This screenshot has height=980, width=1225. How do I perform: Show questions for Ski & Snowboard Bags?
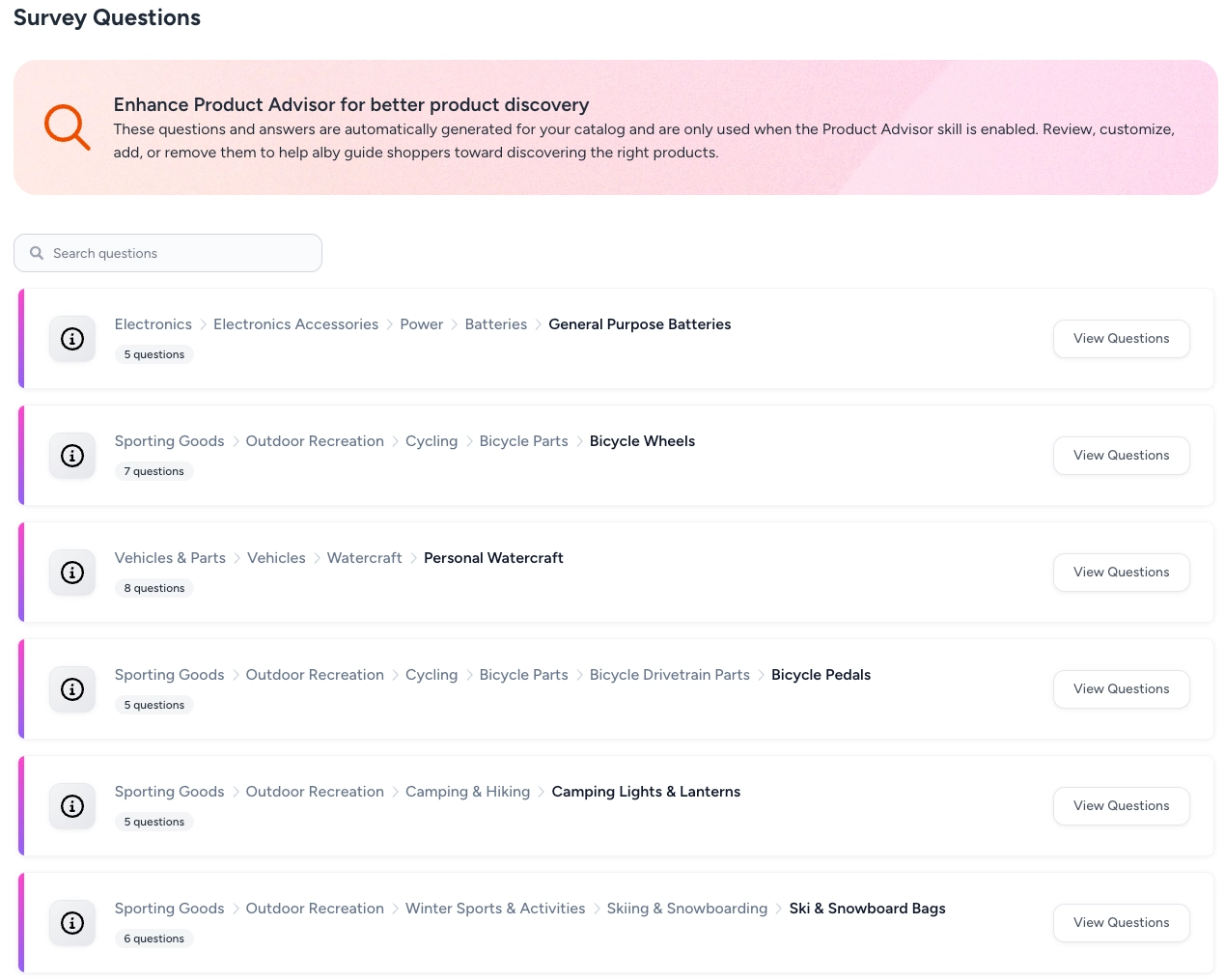point(1121,923)
